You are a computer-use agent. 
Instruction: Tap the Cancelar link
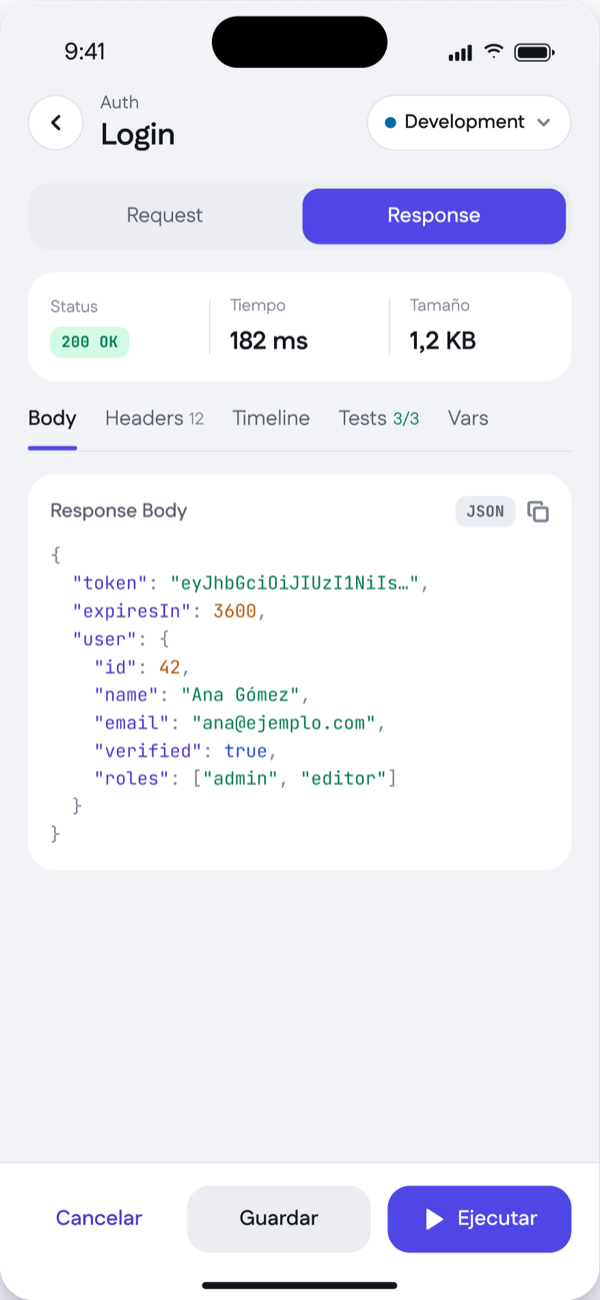99,1218
